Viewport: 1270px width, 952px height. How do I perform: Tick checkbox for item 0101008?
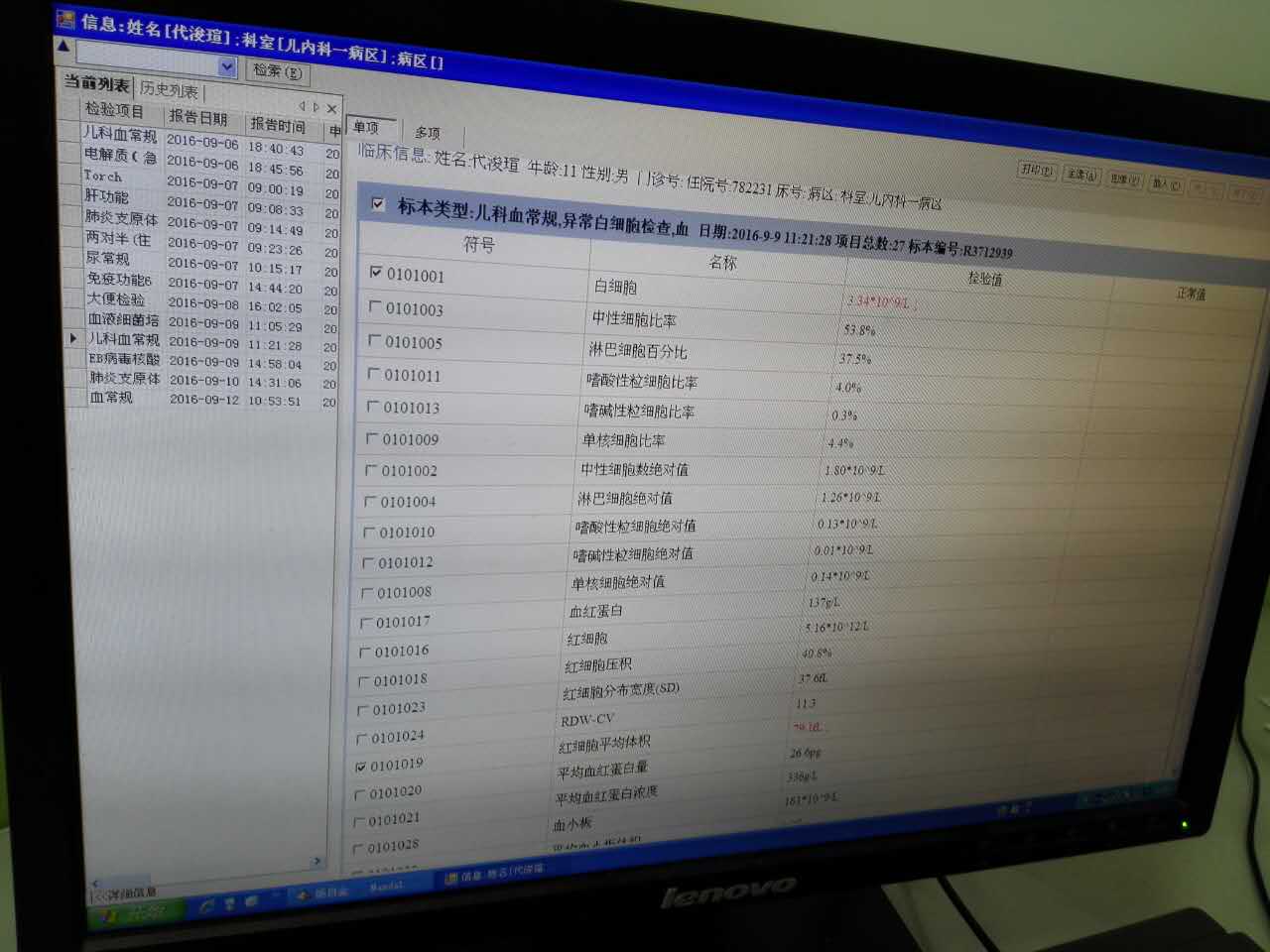[x=366, y=592]
